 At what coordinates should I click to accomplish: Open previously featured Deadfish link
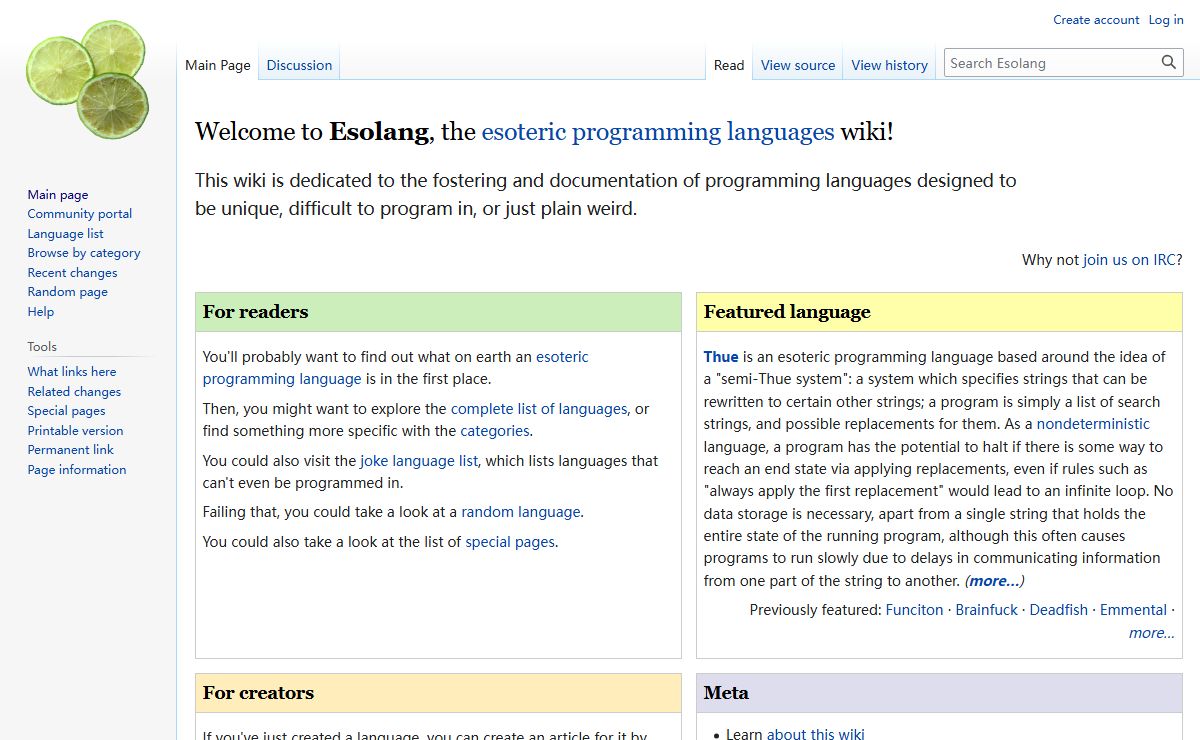(1058, 610)
